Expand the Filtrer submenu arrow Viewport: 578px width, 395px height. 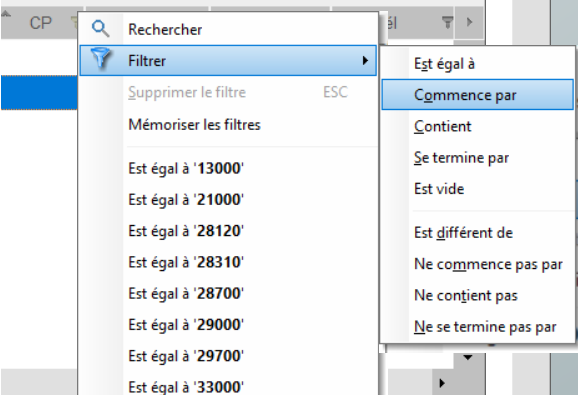(365, 60)
